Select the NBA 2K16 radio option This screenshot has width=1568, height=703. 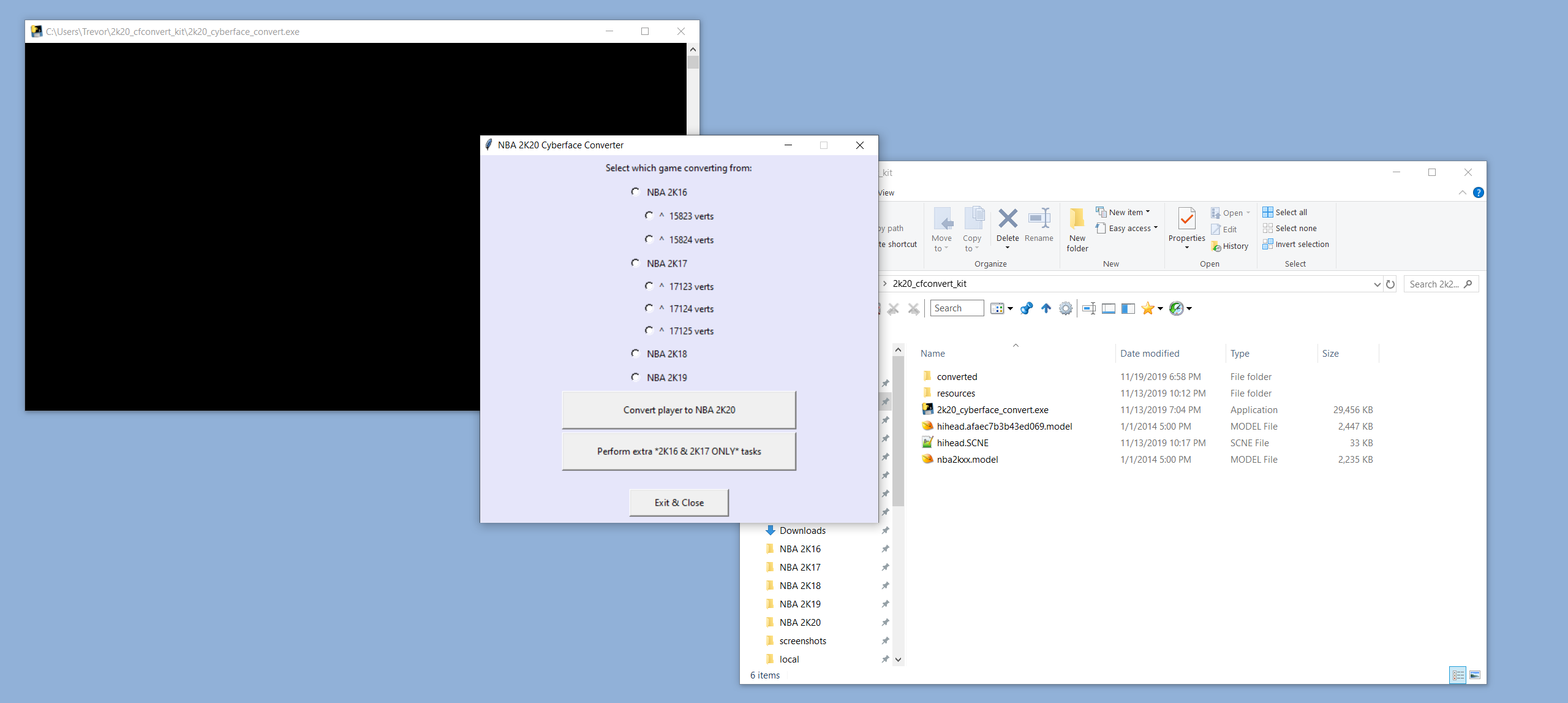(635, 192)
